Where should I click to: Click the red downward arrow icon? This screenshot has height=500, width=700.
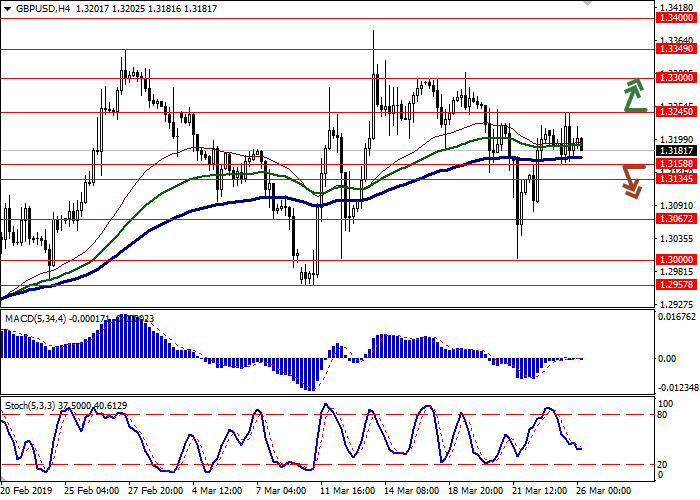click(632, 180)
